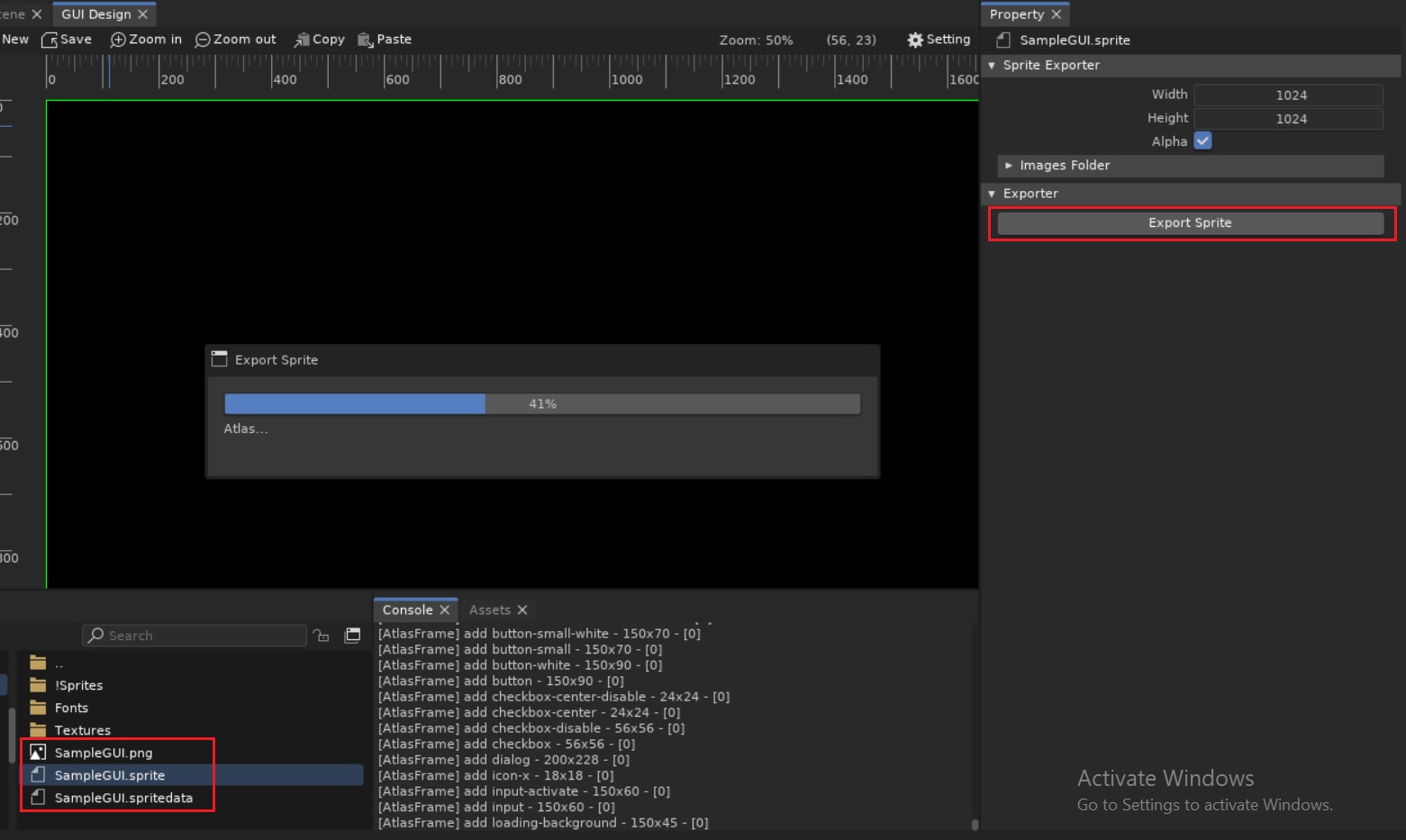Click the Copy toolbar icon
Viewport: 1406px width, 840px height.
[x=302, y=40]
